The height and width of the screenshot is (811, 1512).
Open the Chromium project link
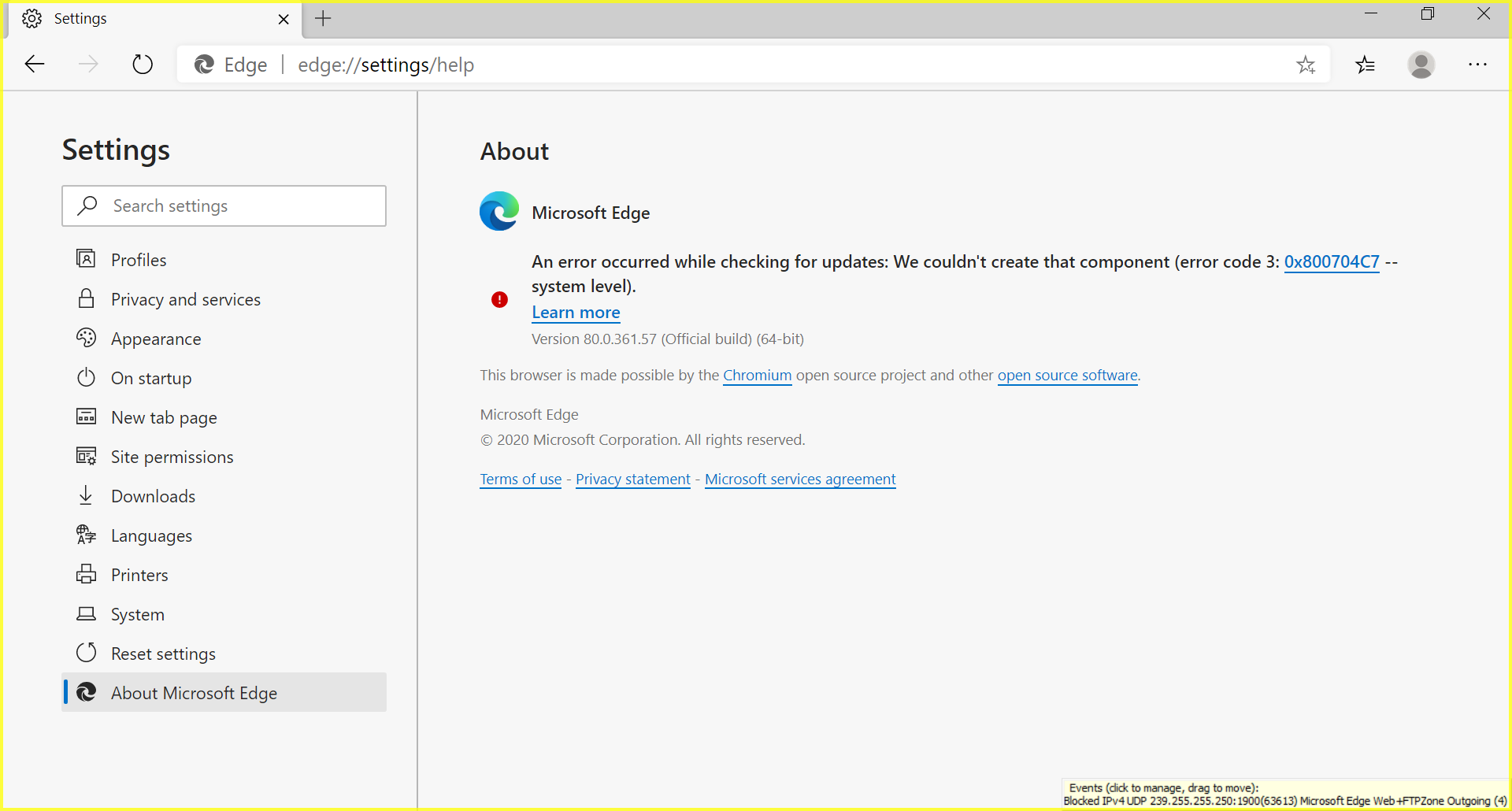(757, 375)
